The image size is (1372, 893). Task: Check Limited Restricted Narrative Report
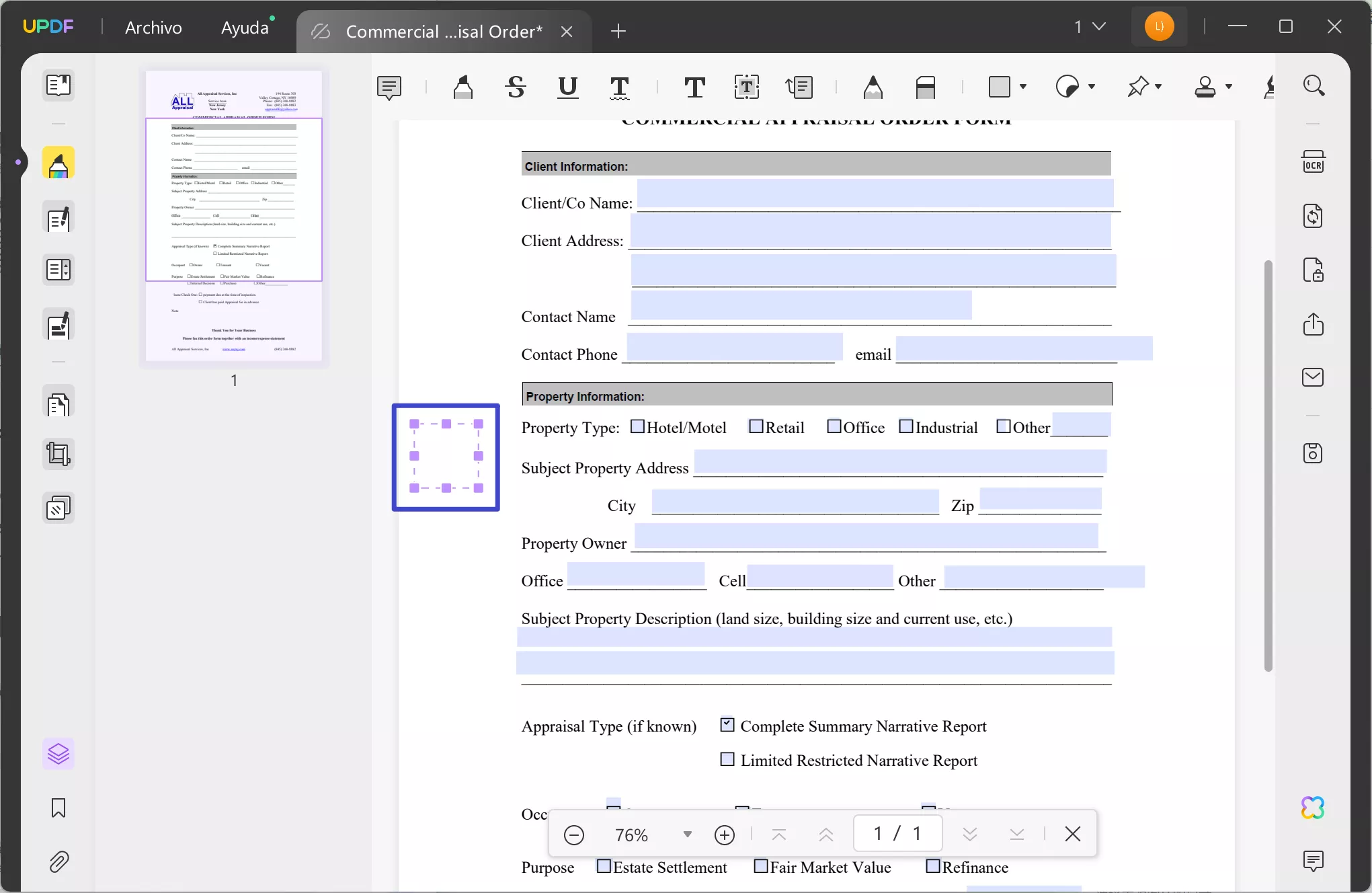click(x=727, y=759)
